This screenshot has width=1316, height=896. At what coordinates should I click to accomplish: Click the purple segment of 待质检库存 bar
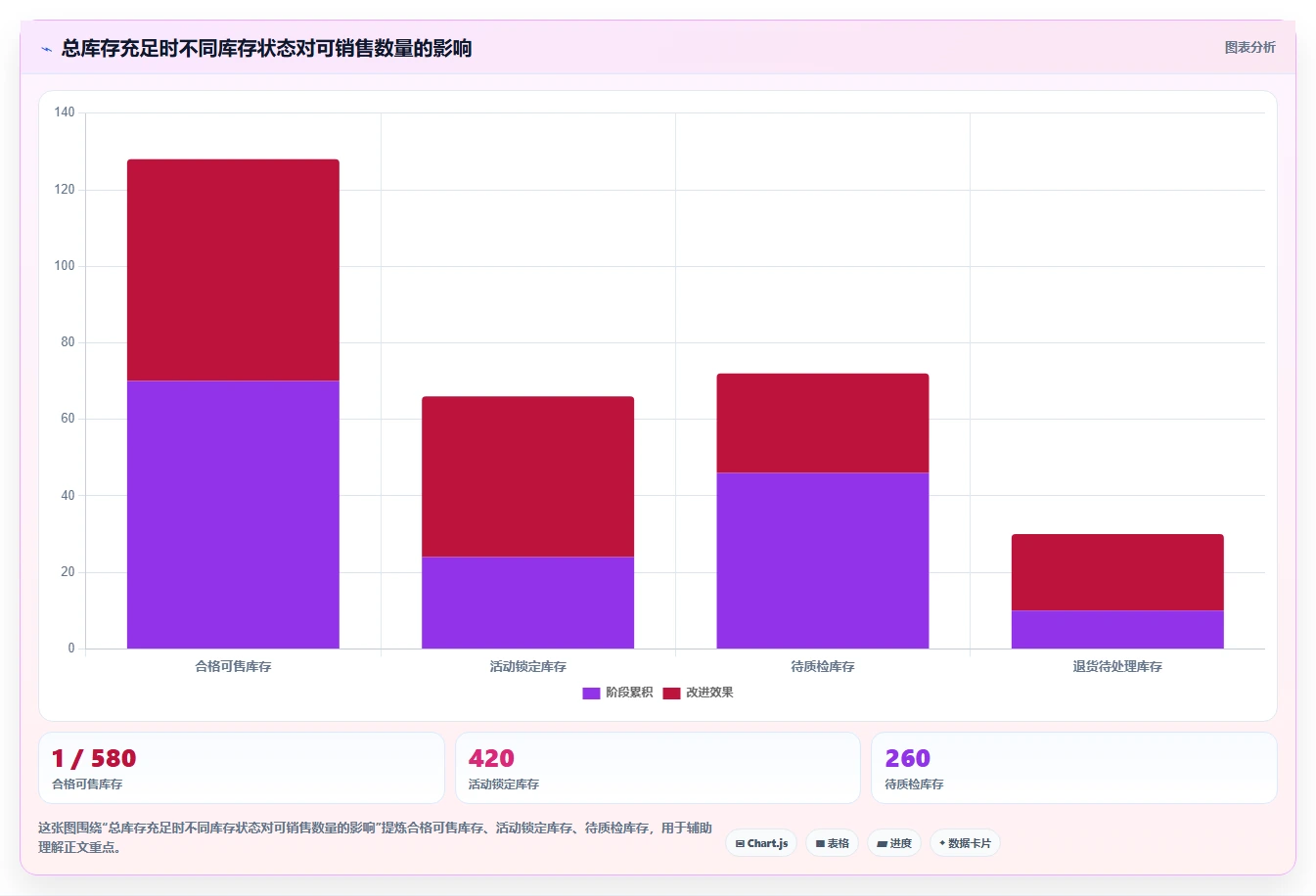click(823, 560)
